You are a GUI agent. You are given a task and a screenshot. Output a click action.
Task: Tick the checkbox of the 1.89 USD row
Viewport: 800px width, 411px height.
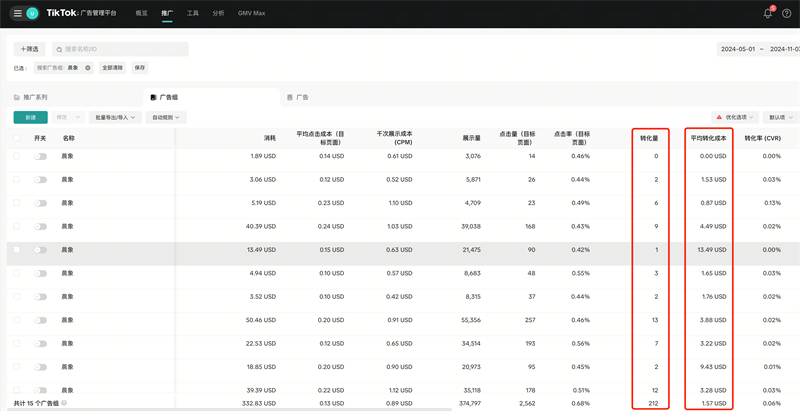[x=17, y=156]
